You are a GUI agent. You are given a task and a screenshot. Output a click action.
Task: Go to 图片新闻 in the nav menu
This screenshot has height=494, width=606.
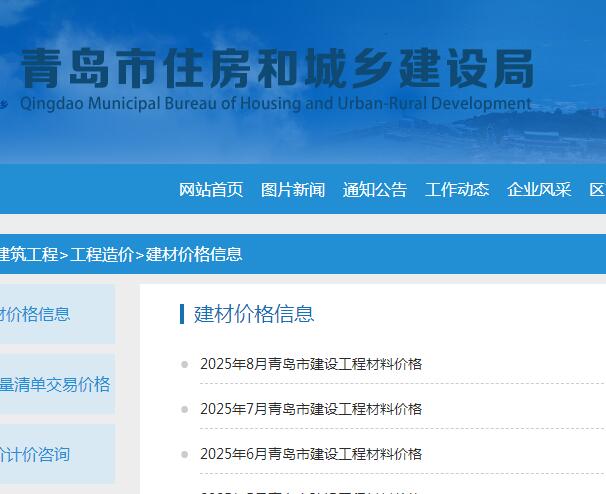coord(293,190)
